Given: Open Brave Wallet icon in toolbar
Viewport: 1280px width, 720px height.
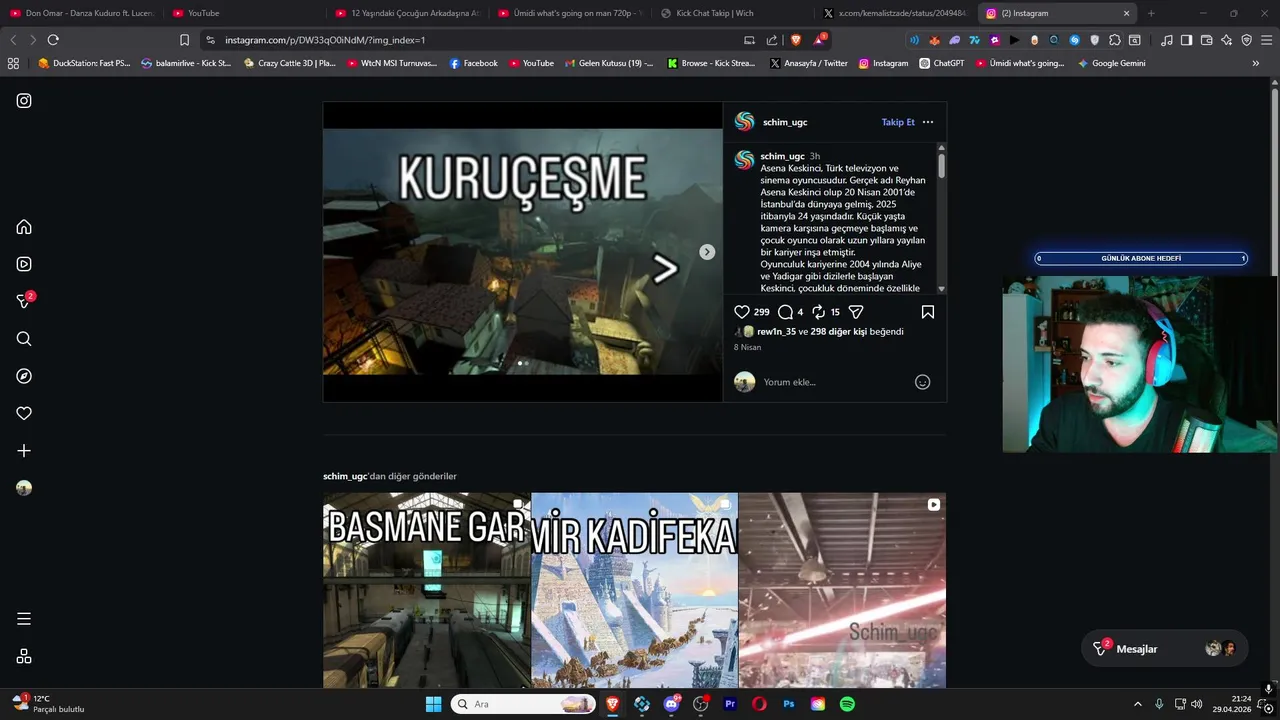Looking at the screenshot, I should click(x=1206, y=40).
